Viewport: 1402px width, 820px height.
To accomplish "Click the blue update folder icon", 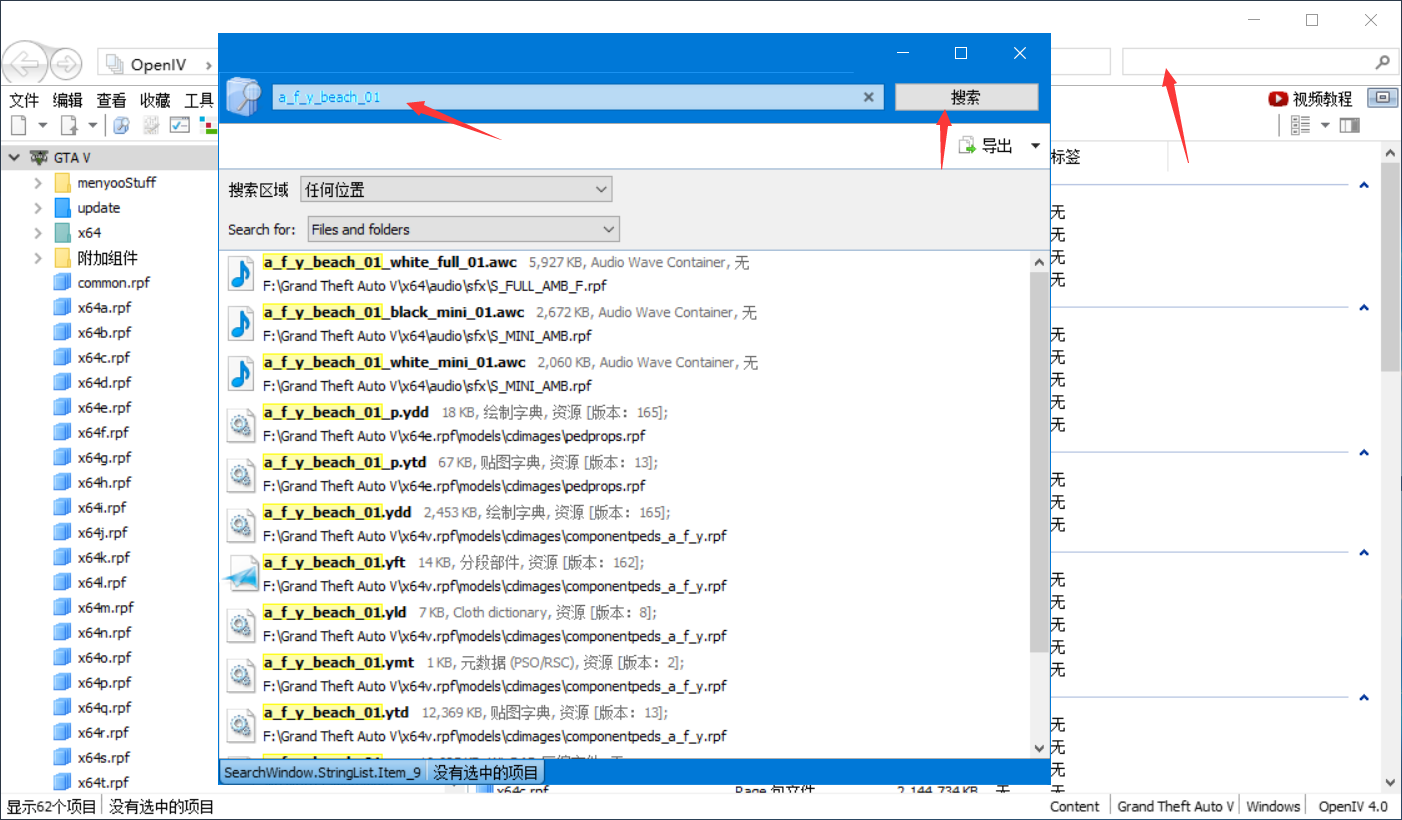I will click(62, 208).
